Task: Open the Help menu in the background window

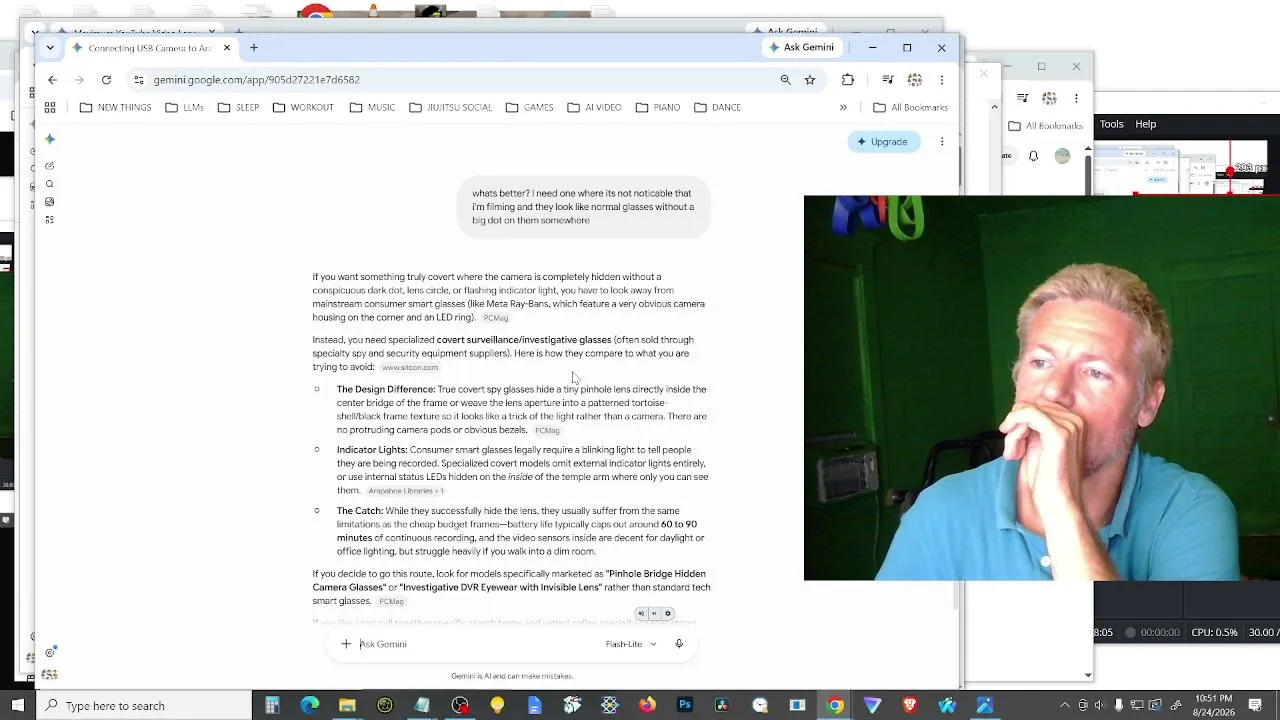Action: pos(1146,125)
